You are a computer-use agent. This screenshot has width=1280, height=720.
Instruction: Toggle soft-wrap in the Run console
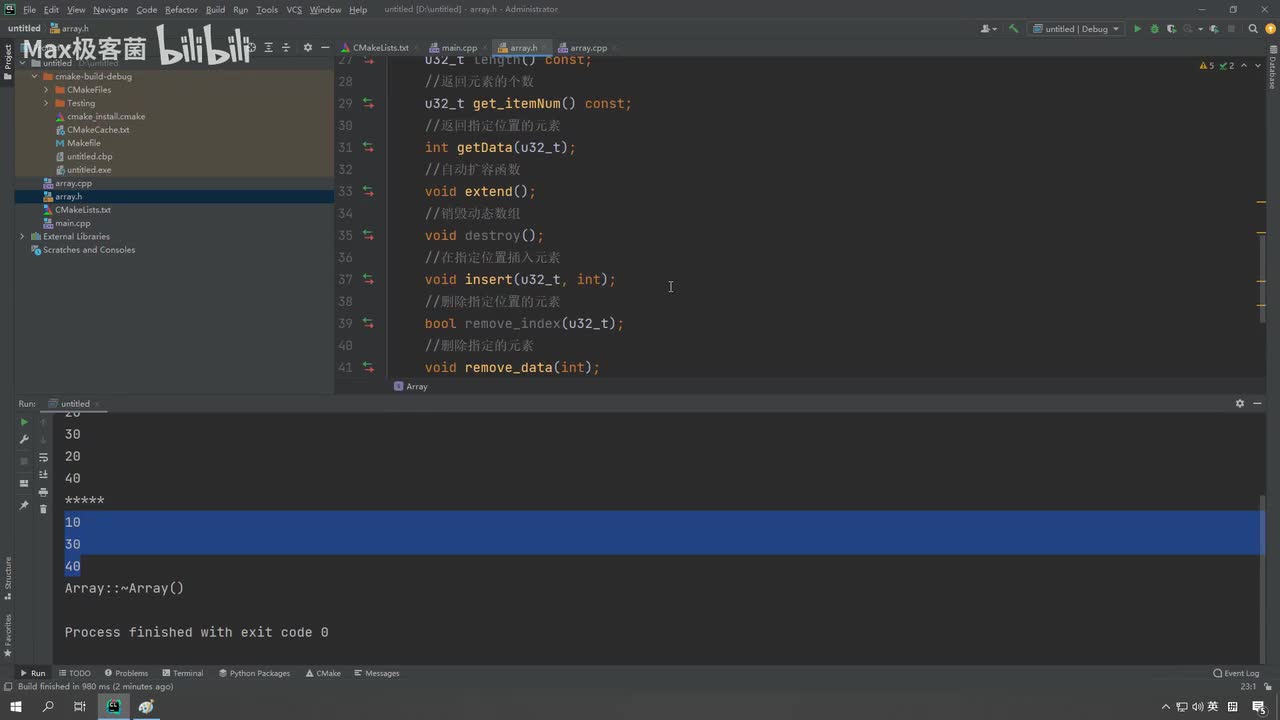(43, 457)
